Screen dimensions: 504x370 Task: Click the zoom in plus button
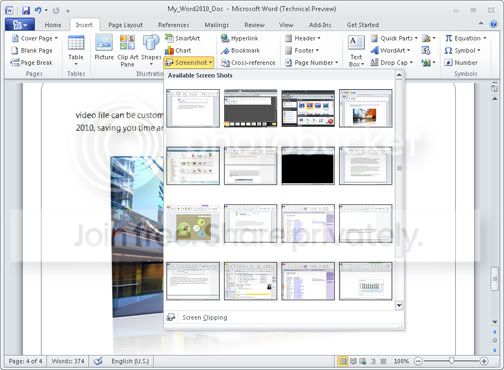(x=484, y=361)
